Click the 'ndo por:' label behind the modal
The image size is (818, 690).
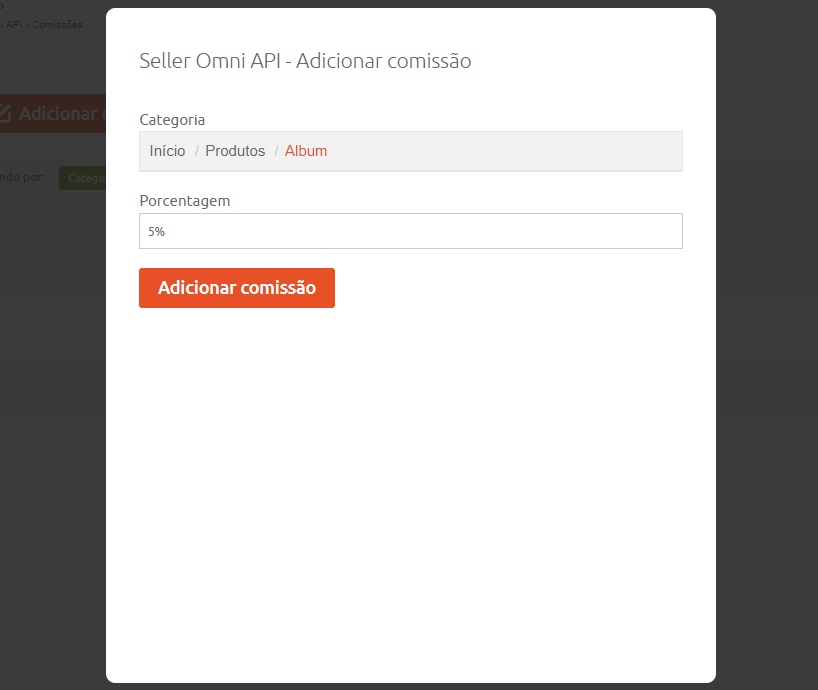[x=22, y=177]
